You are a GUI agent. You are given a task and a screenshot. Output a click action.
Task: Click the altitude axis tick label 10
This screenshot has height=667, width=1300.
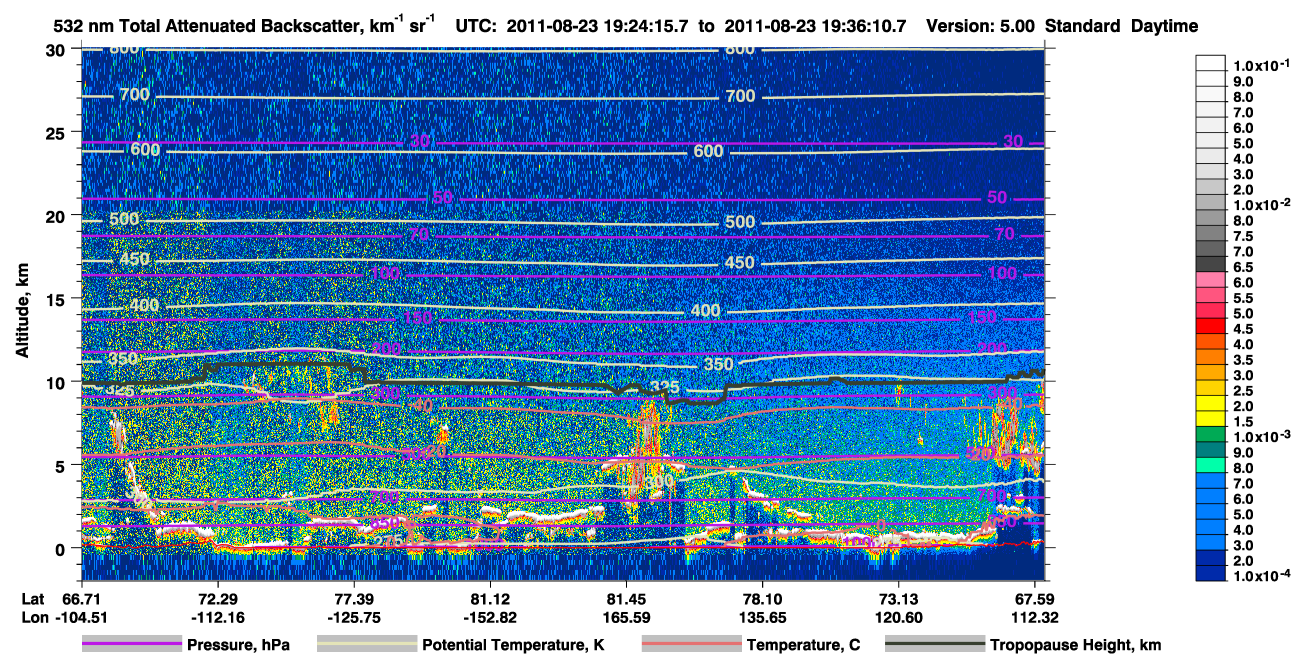[x=59, y=382]
